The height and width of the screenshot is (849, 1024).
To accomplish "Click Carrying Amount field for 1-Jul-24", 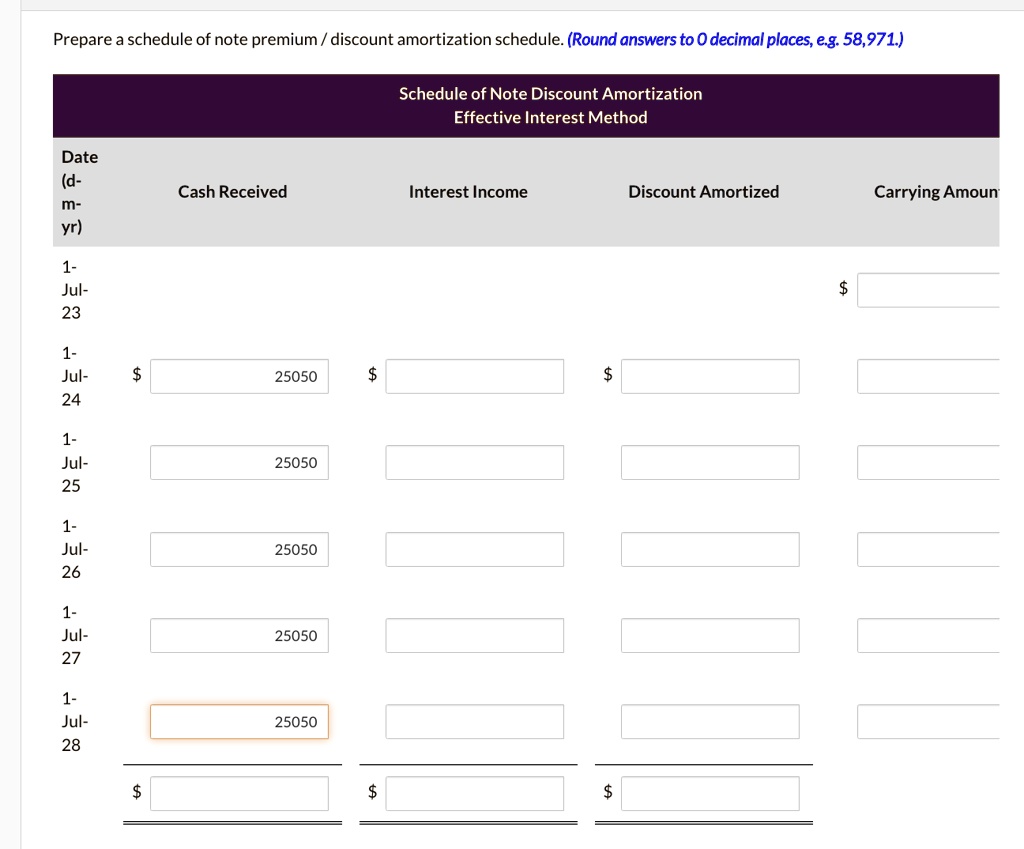I will coord(928,376).
